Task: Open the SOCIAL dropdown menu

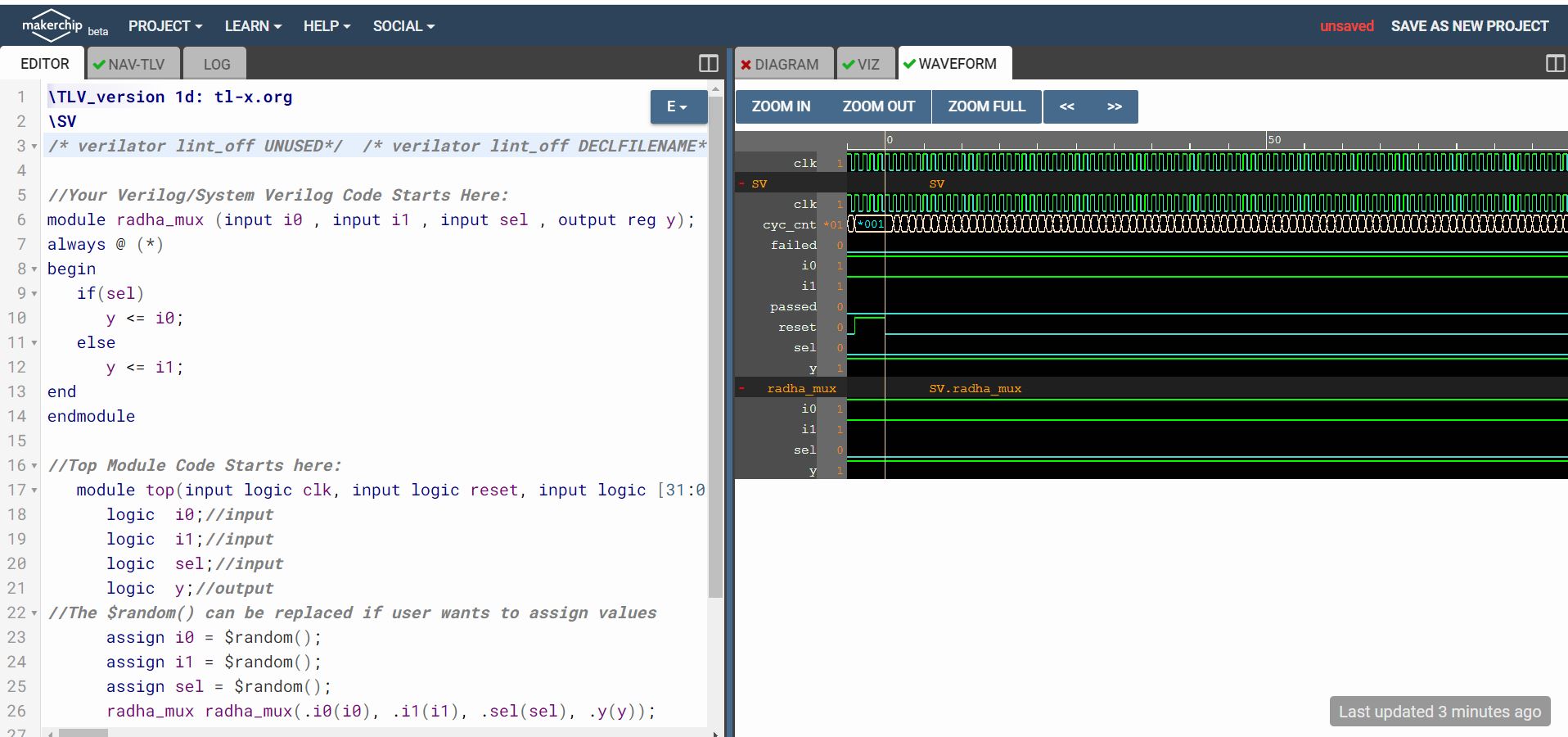Action: 403,26
